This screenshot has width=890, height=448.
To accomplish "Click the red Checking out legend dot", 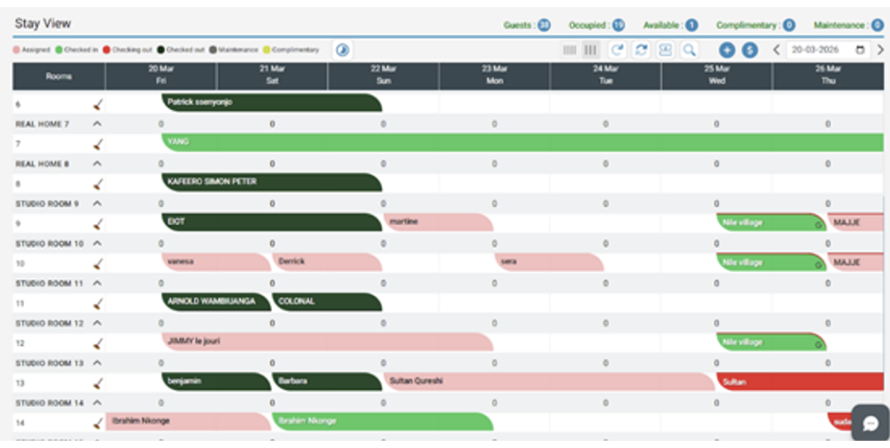I will (106, 50).
